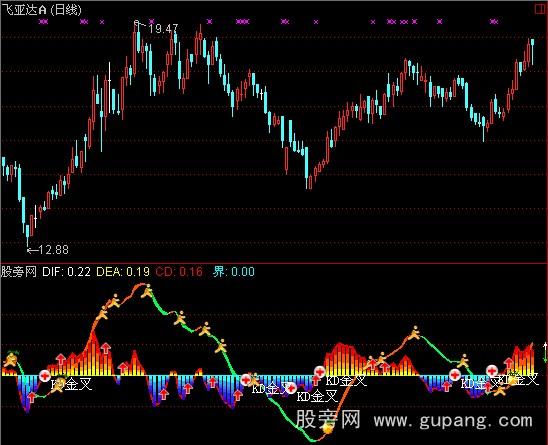
Task: Click the DEA: 0.19 readout
Action: pyautogui.click(x=123, y=272)
